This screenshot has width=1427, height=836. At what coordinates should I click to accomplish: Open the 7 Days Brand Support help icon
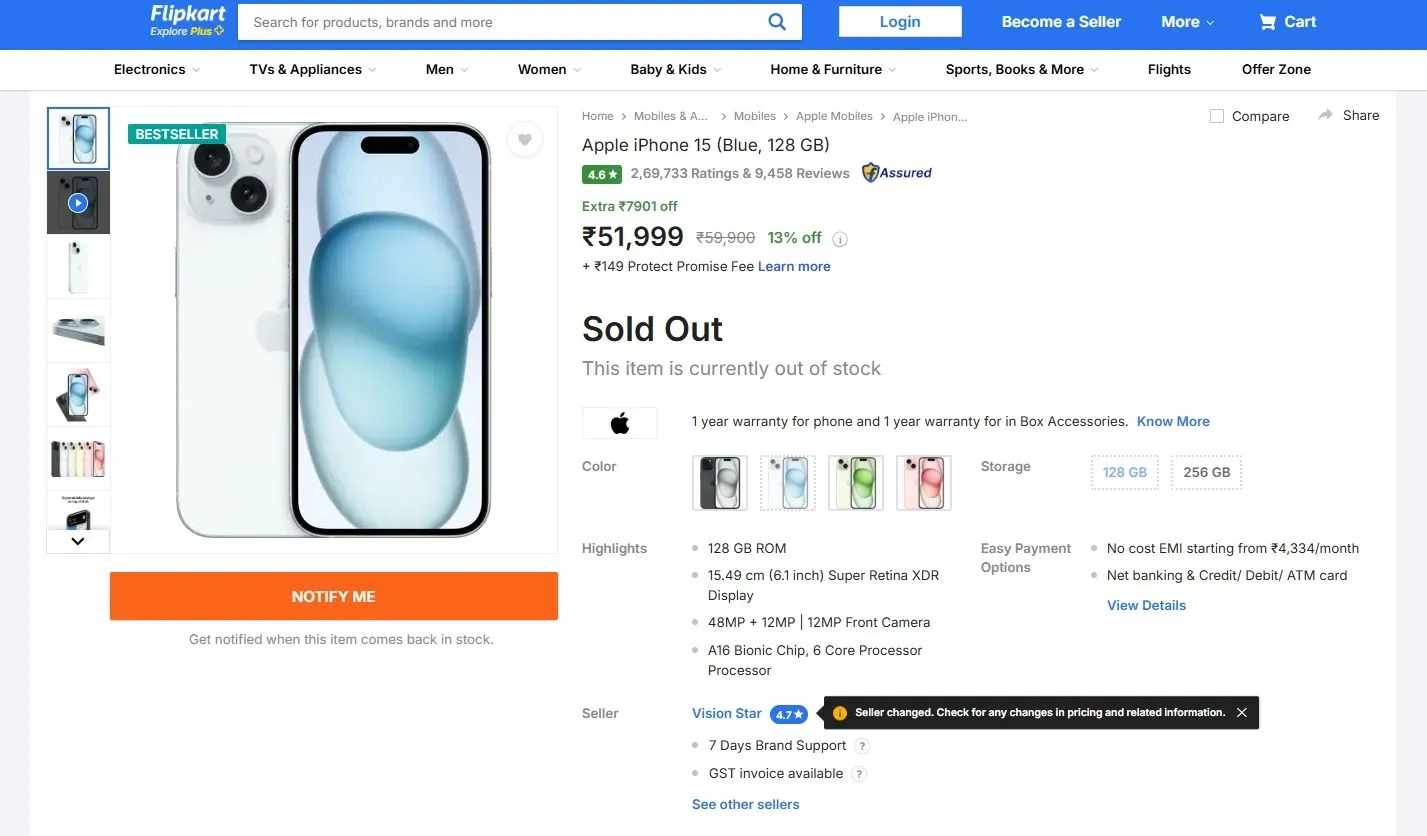point(862,745)
